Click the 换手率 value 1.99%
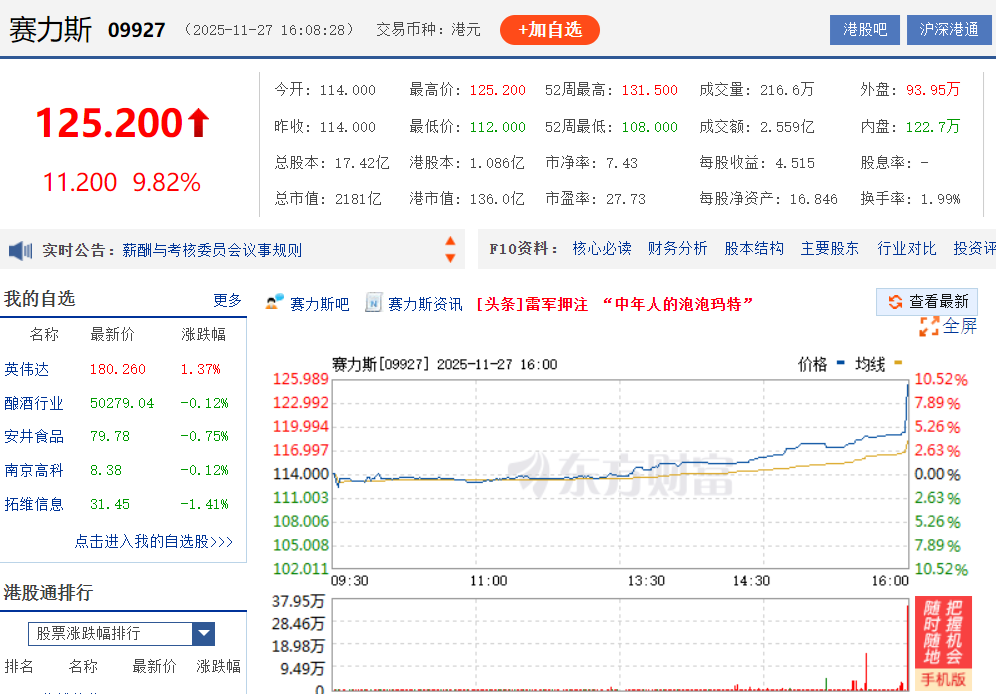The image size is (996, 694). tap(940, 199)
